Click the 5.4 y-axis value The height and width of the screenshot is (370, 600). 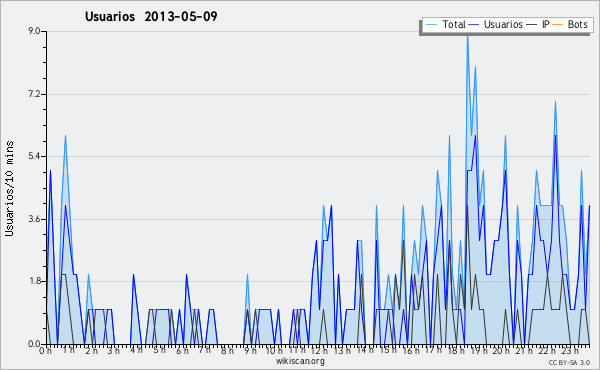(x=34, y=156)
